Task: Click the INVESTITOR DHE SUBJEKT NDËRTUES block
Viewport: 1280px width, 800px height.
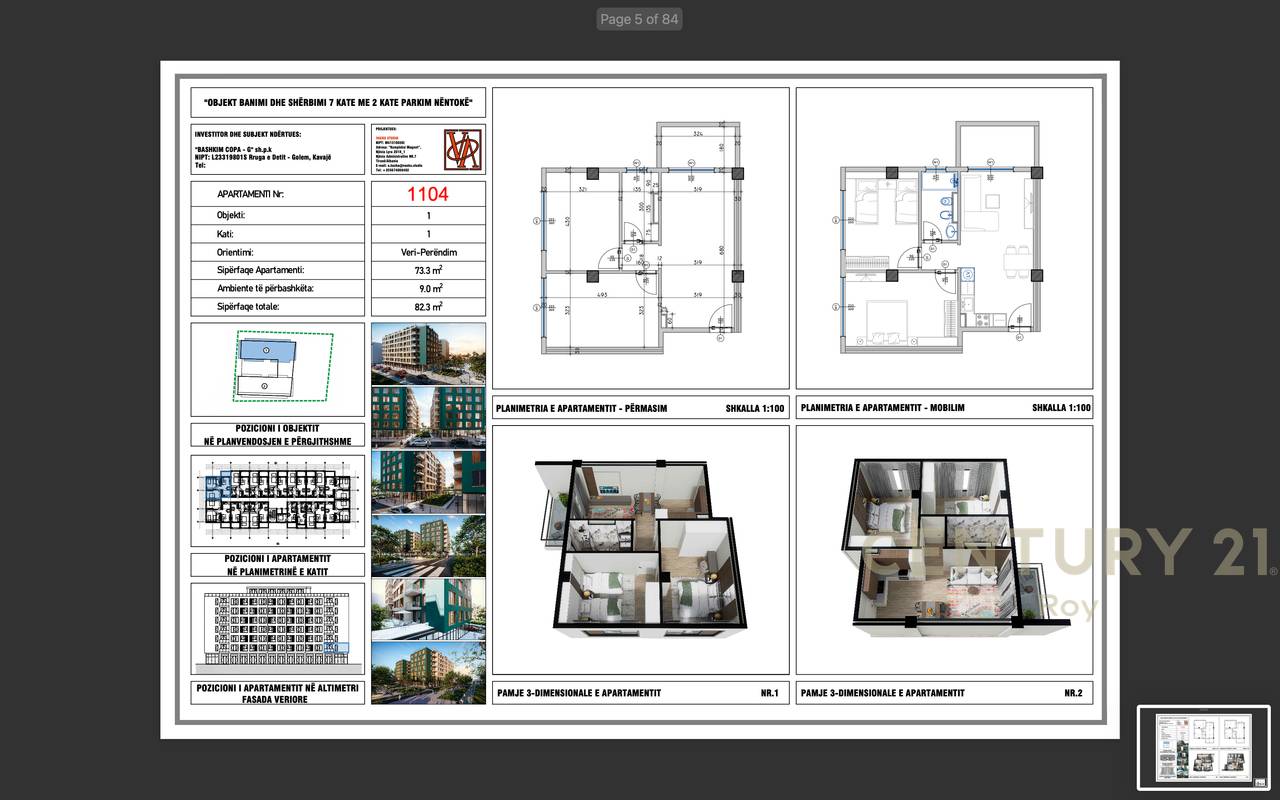Action: tap(277, 150)
